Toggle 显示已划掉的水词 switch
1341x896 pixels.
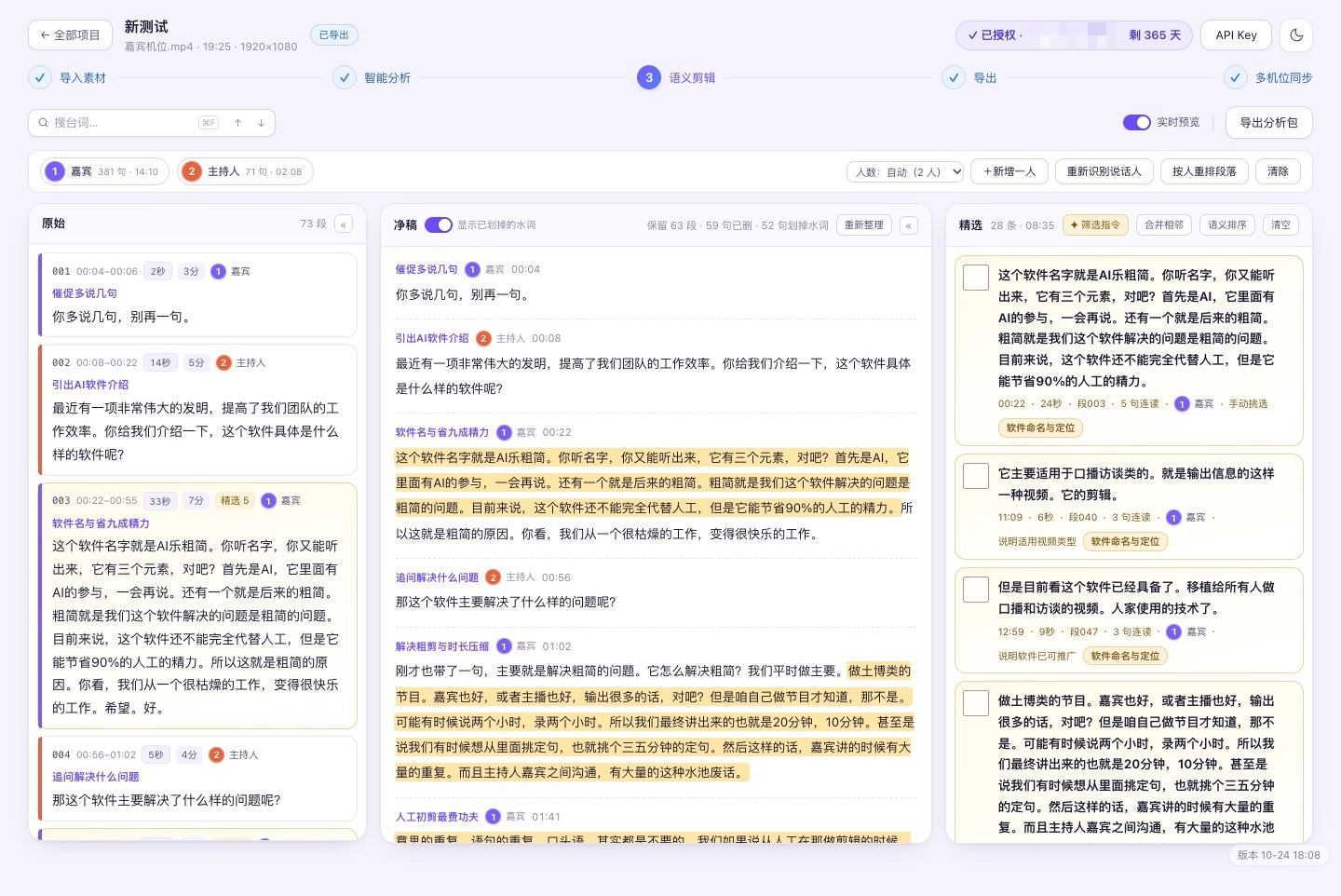[x=439, y=225]
